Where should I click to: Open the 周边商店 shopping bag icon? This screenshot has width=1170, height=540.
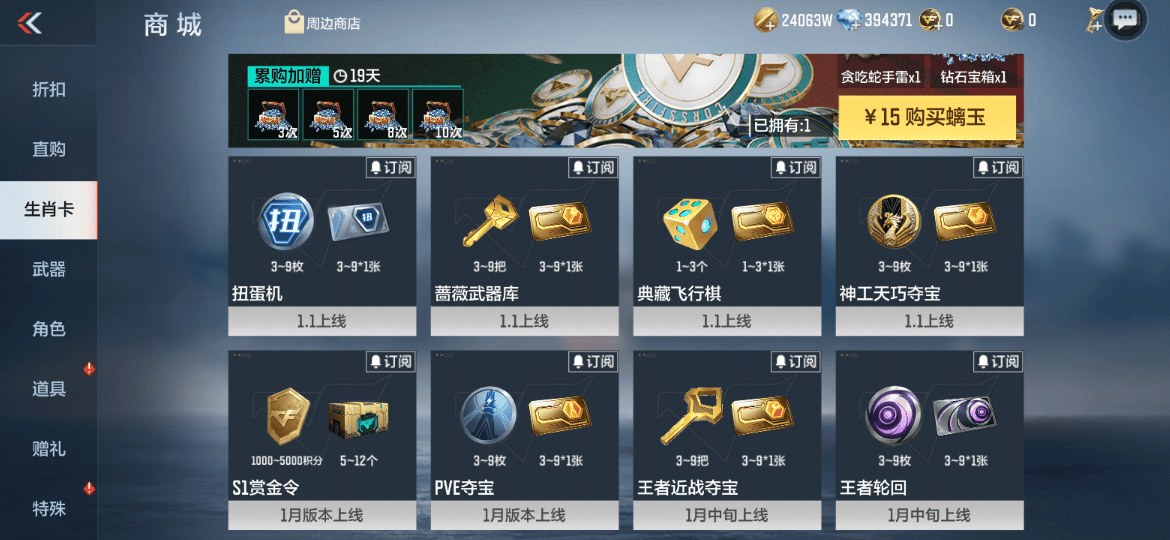[294, 22]
